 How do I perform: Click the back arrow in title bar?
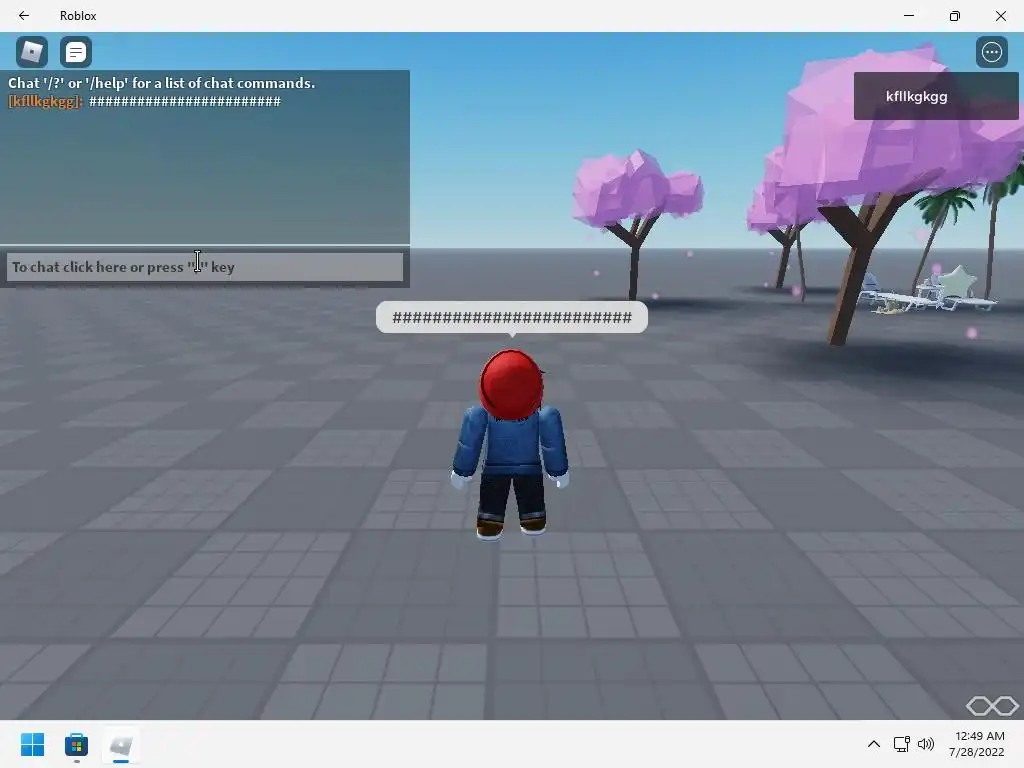[x=24, y=16]
